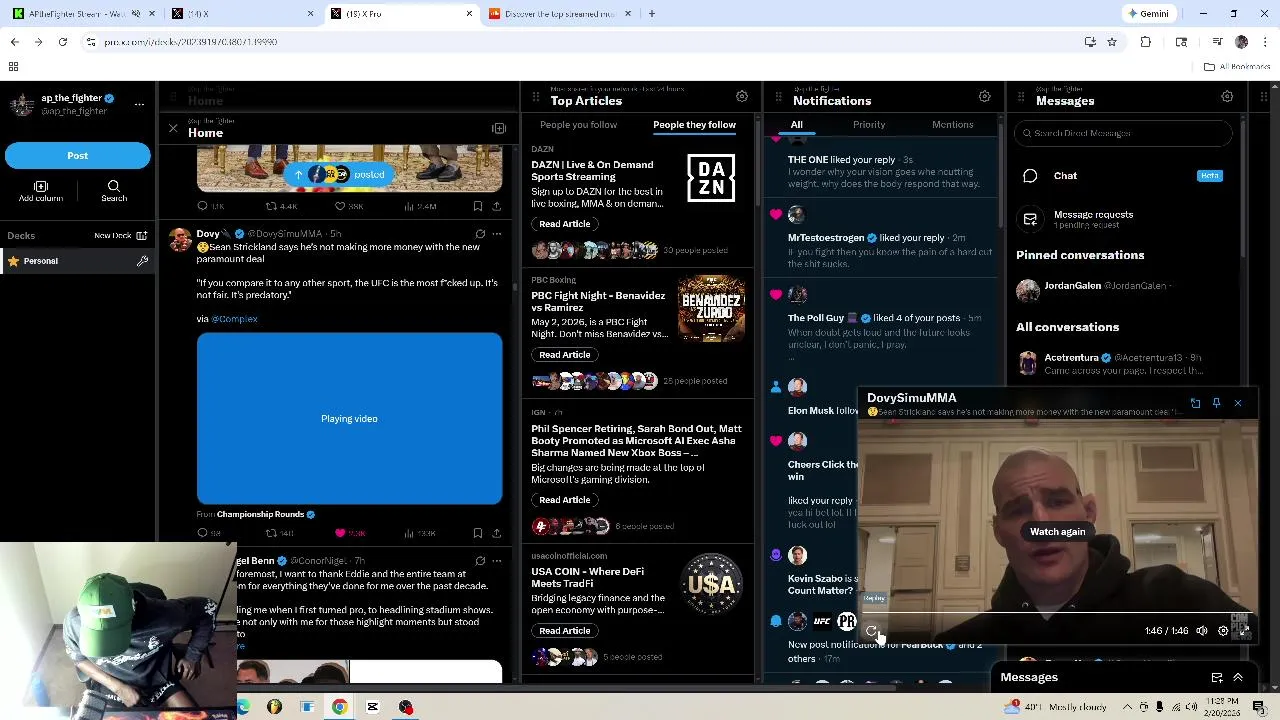Open Notifications column settings
Image resolution: width=1280 pixels, height=720 pixels.
985,97
